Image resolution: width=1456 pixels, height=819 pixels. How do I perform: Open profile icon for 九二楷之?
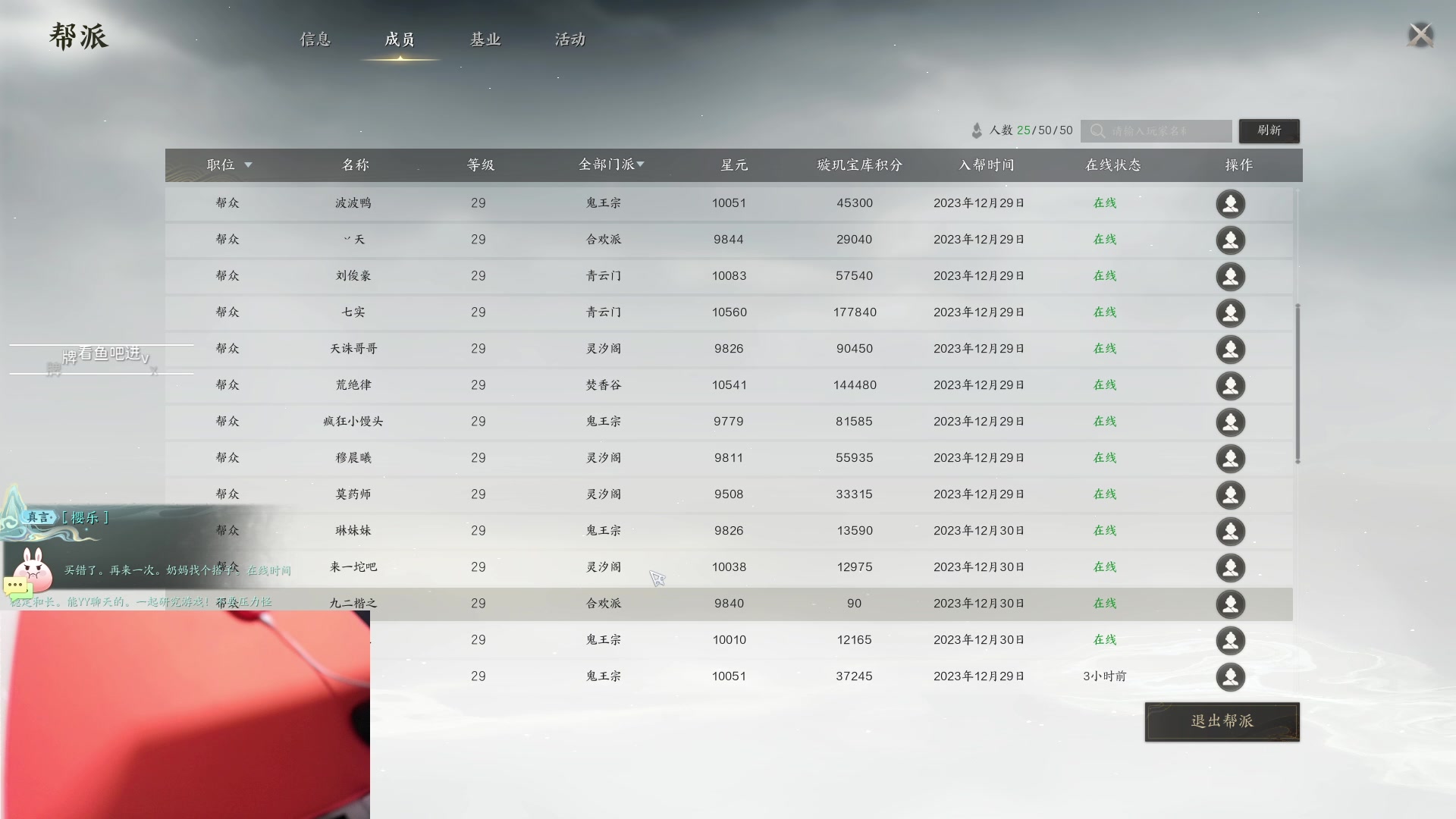tap(1230, 604)
